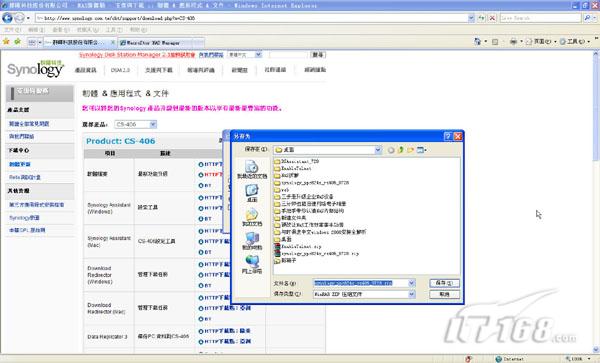Open the File menu in IE
Screen dimensions: 600x363
pyautogui.click(x=12, y=30)
